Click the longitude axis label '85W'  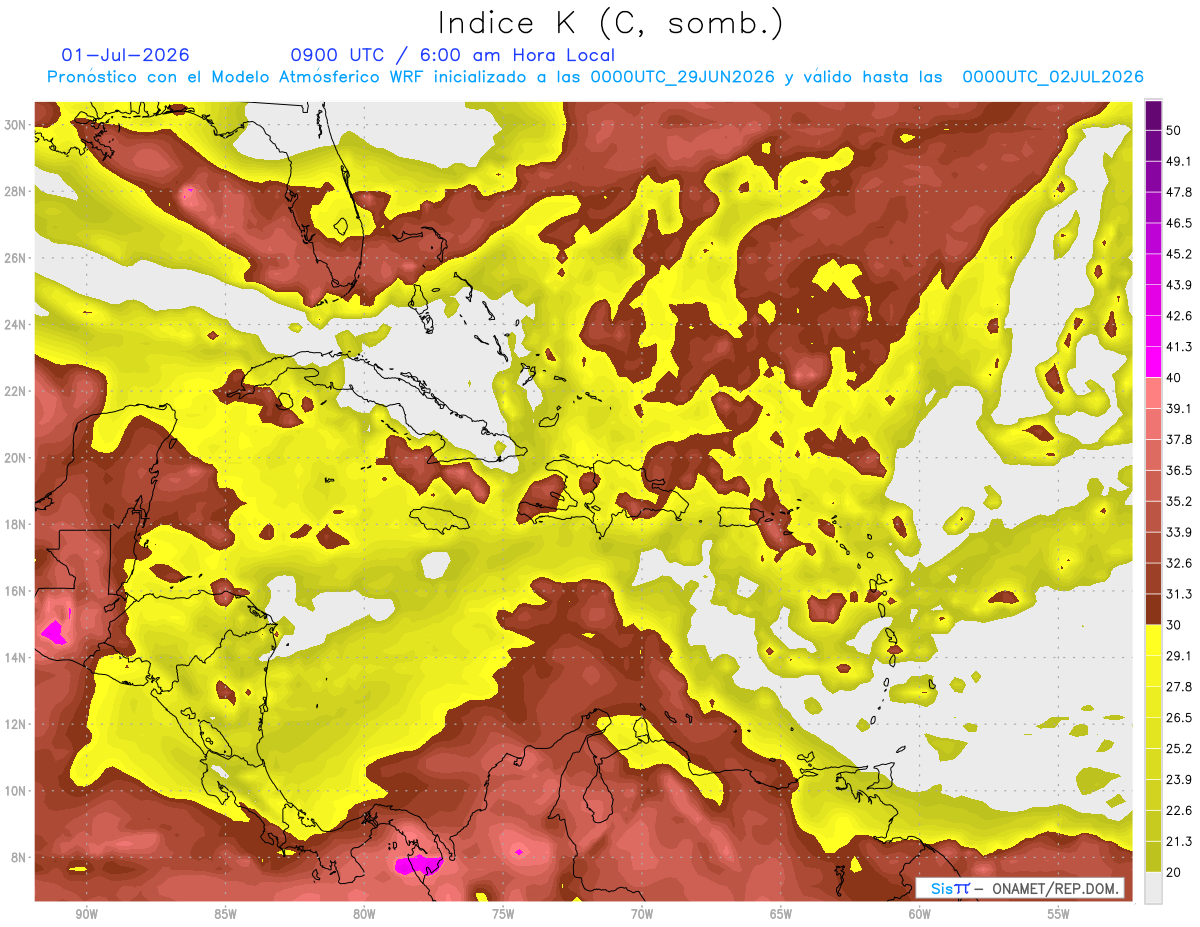225,914
